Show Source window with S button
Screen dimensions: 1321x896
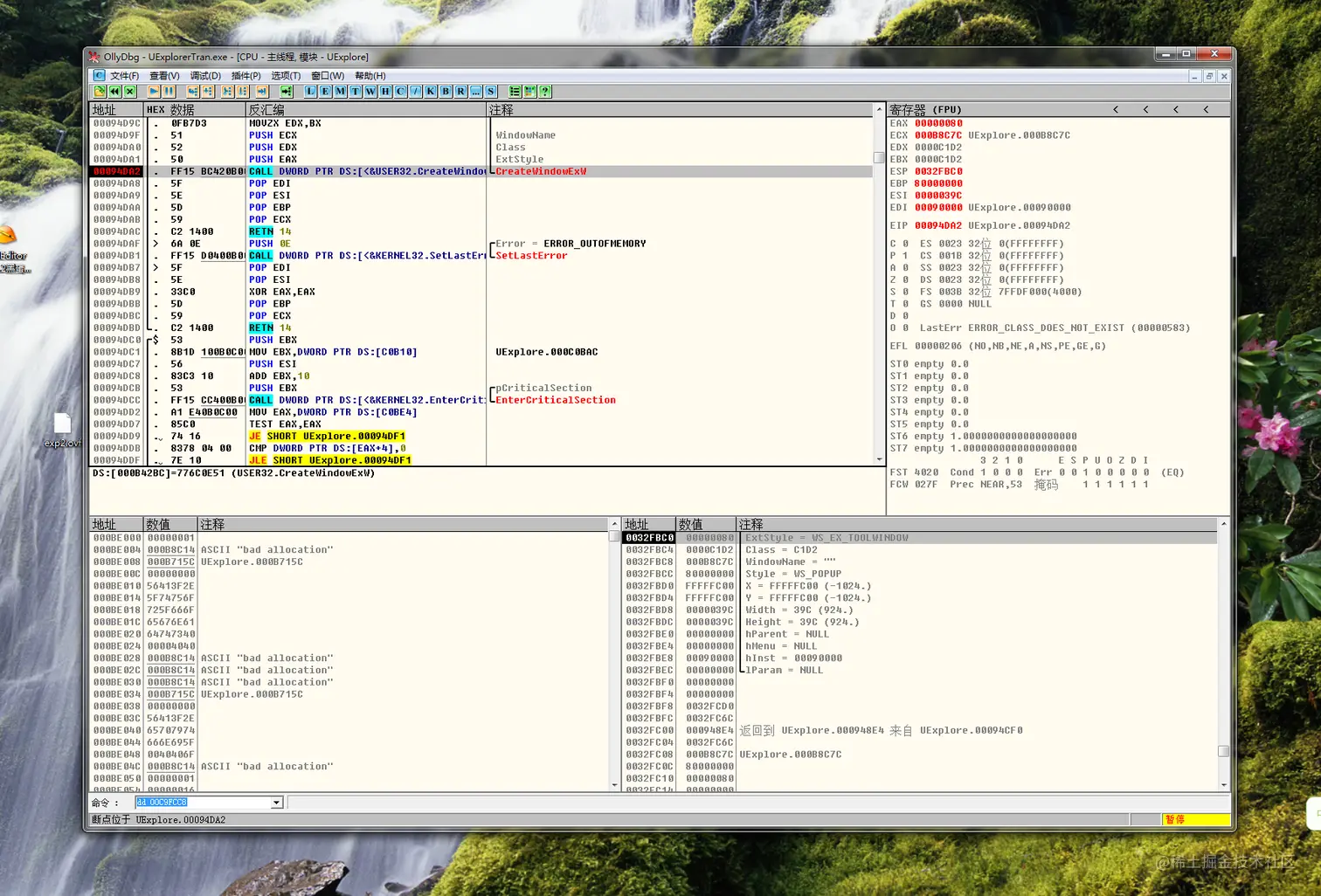click(x=491, y=91)
